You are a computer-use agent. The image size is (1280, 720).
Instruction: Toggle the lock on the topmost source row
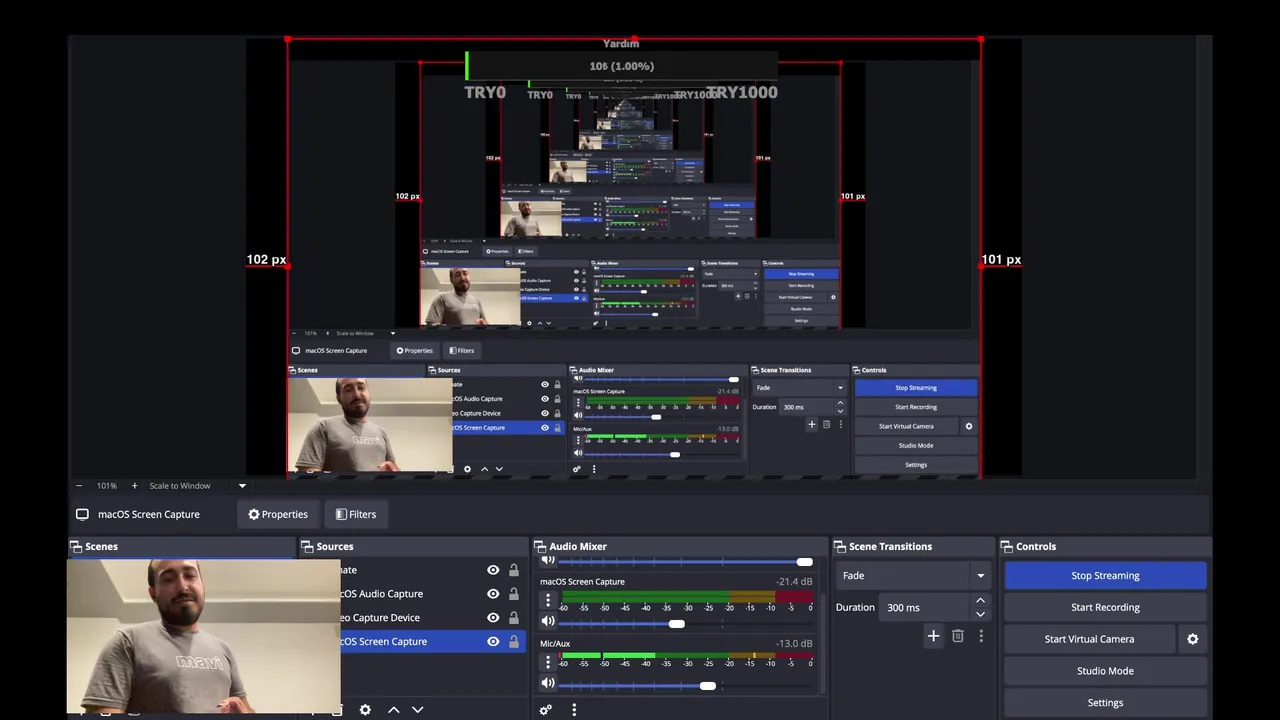pos(514,570)
